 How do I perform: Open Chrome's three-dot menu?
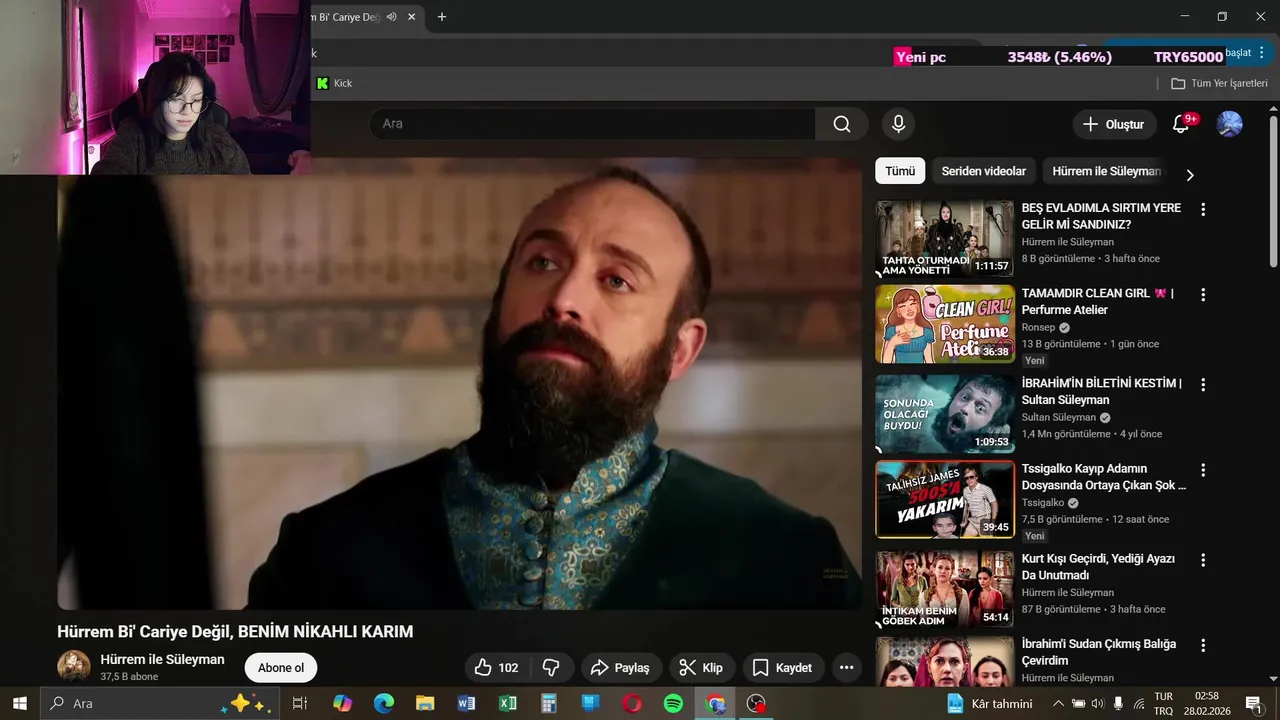tap(1262, 53)
